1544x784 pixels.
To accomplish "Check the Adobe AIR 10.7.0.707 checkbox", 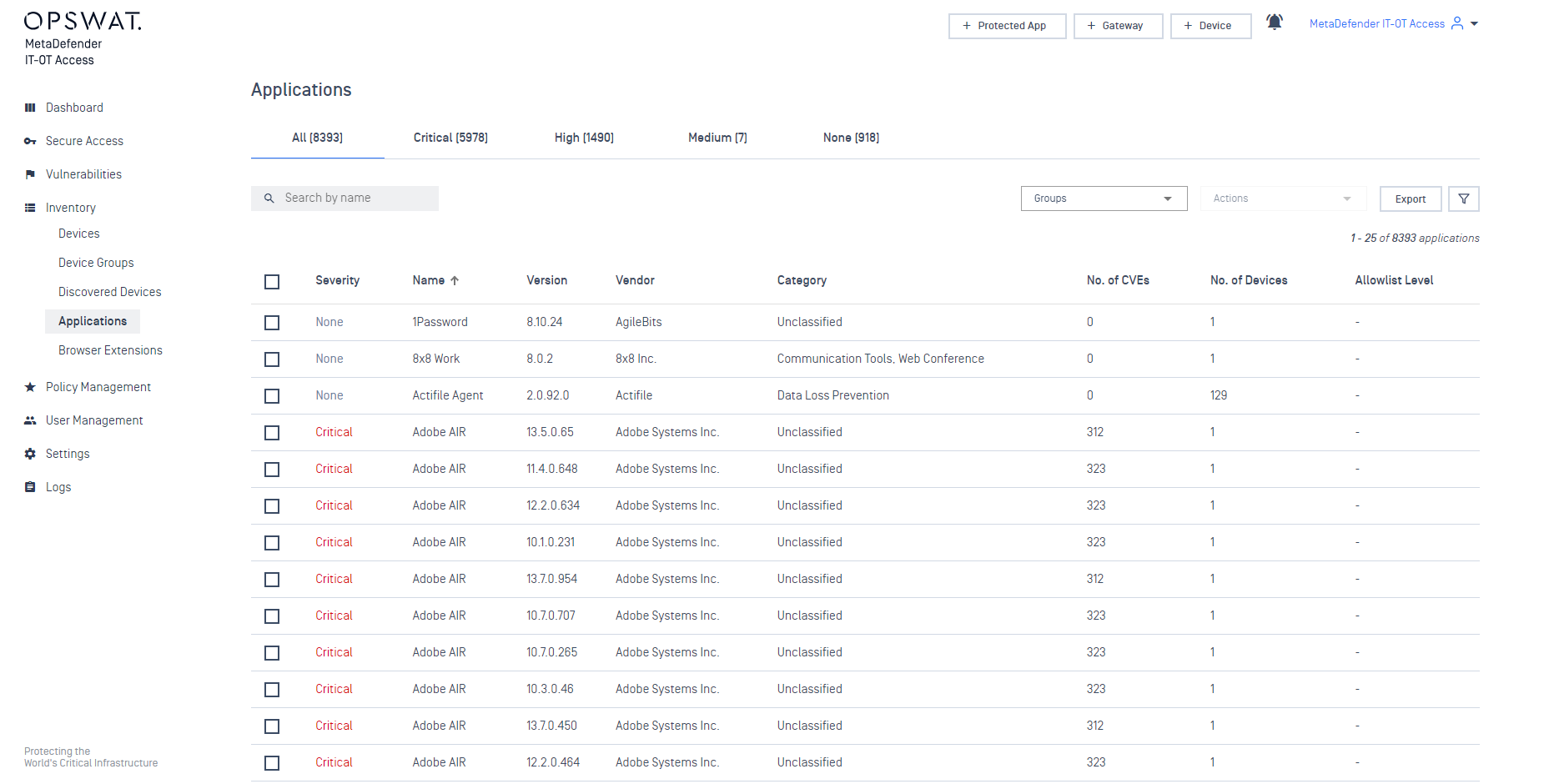I will coord(272,616).
